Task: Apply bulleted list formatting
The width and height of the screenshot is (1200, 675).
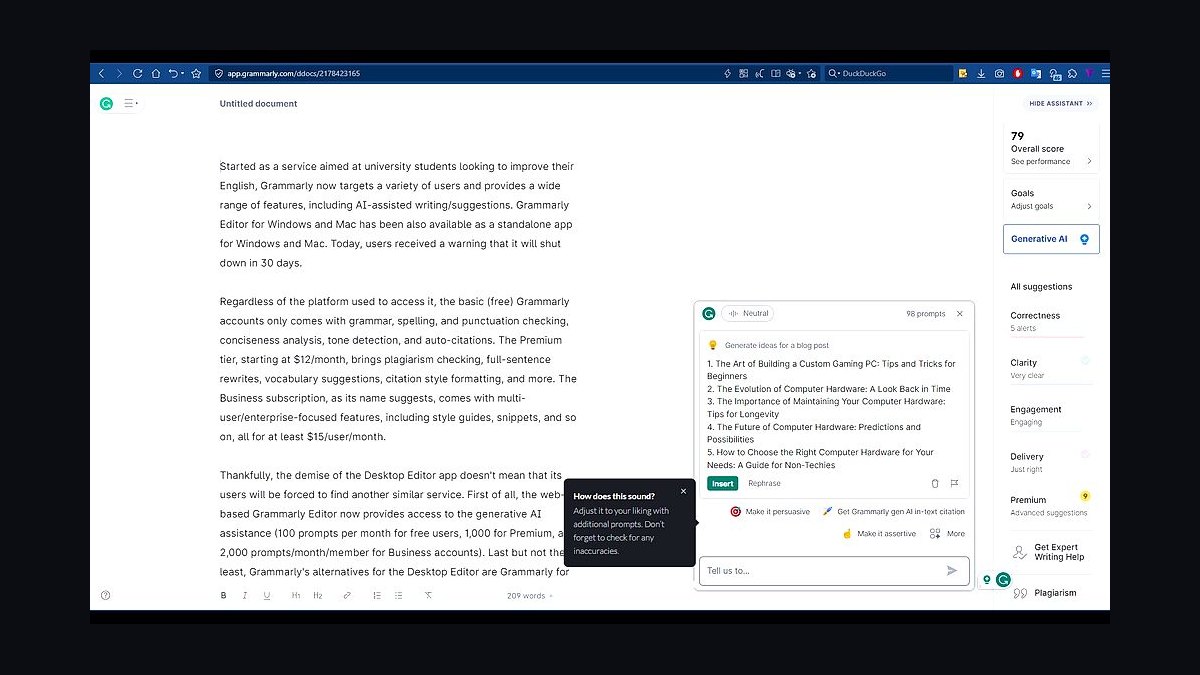Action: [399, 595]
